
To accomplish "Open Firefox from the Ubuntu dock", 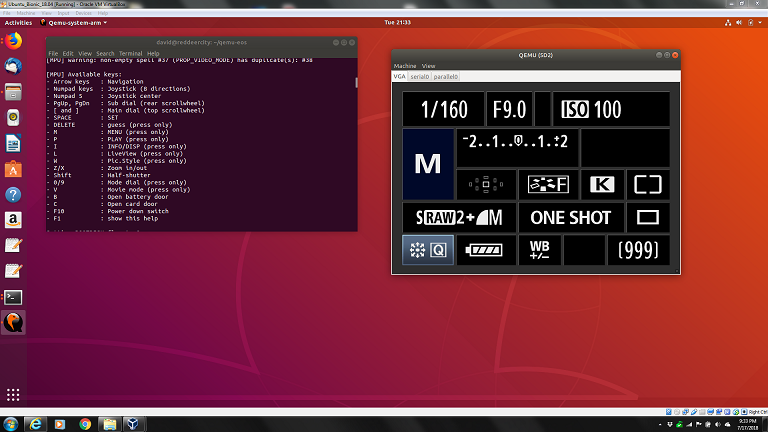I will coord(13,41).
